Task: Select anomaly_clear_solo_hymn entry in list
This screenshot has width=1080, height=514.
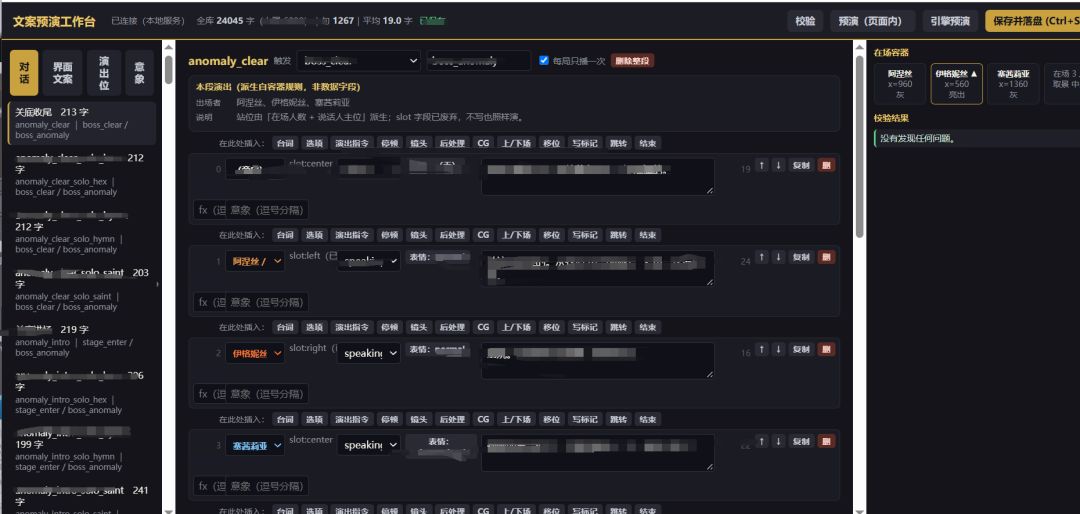Action: click(82, 232)
